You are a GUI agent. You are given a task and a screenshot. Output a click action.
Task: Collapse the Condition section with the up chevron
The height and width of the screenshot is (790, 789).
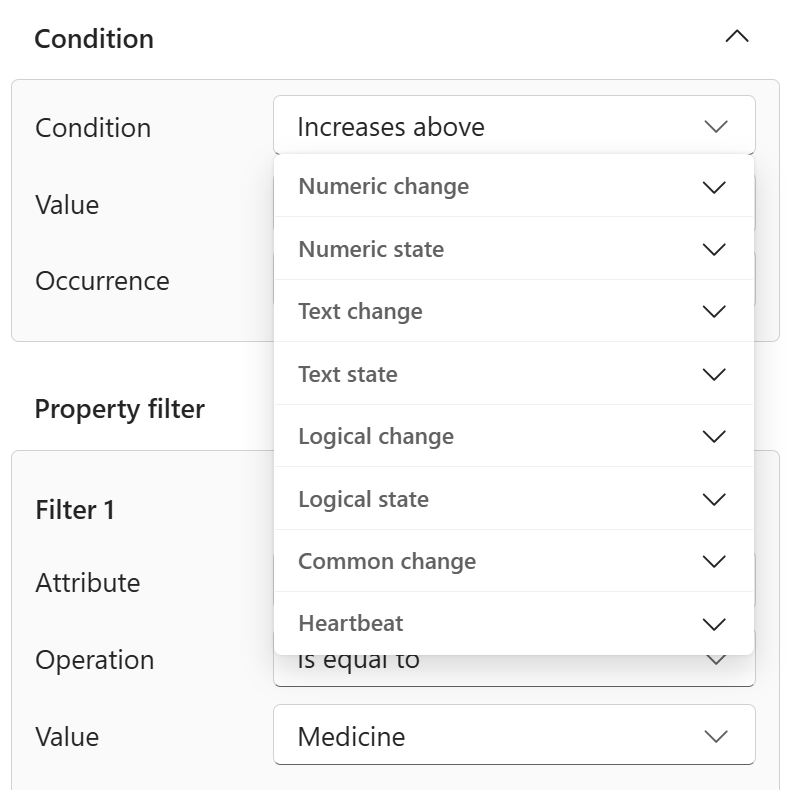coord(737,37)
